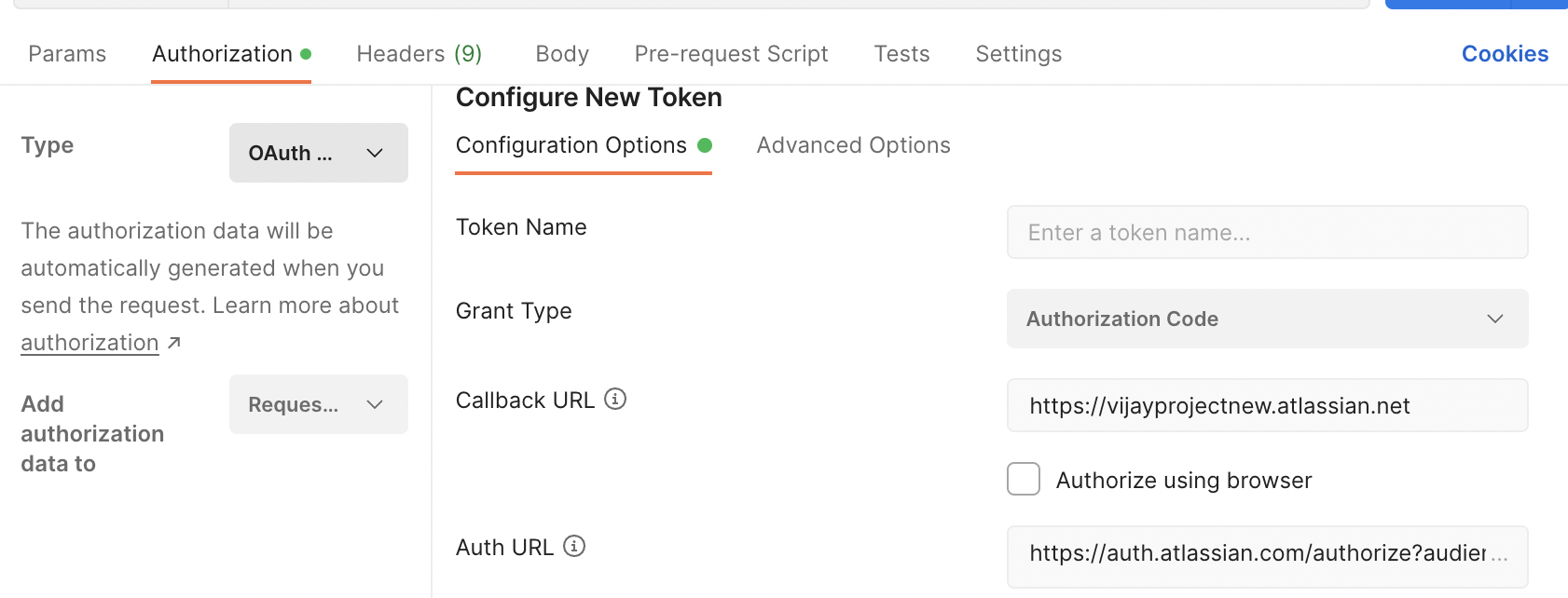Select the Configuration Options tab
Image resolution: width=1568 pixels, height=598 pixels.
pyautogui.click(x=571, y=145)
